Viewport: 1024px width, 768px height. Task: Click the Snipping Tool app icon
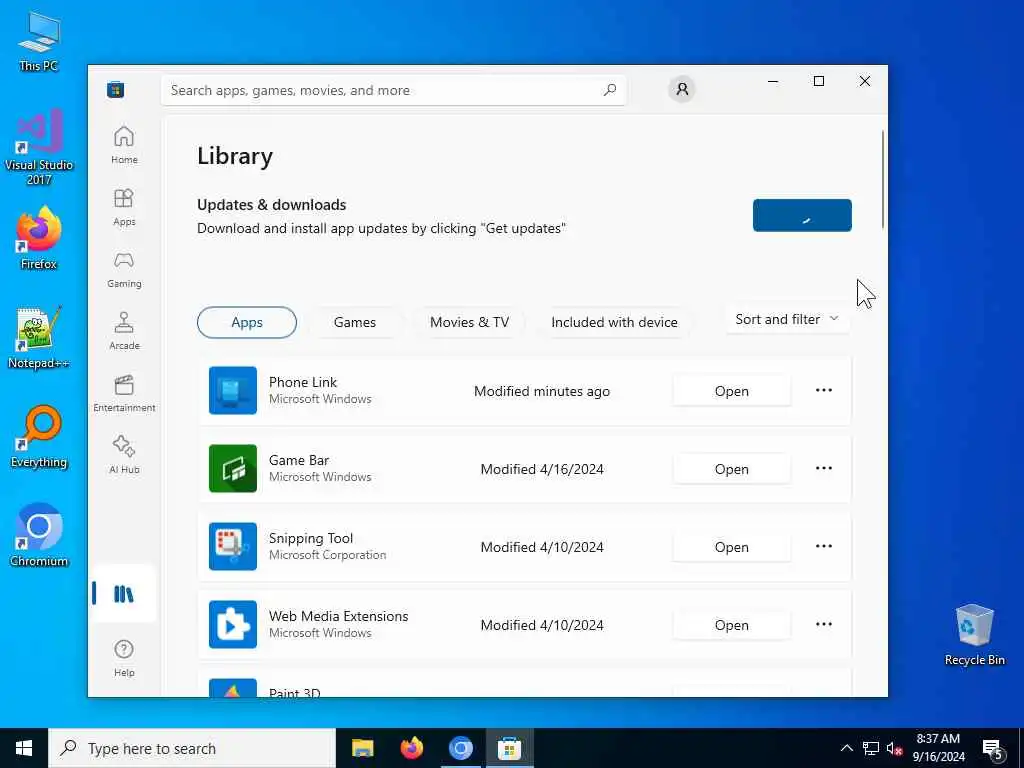point(232,546)
